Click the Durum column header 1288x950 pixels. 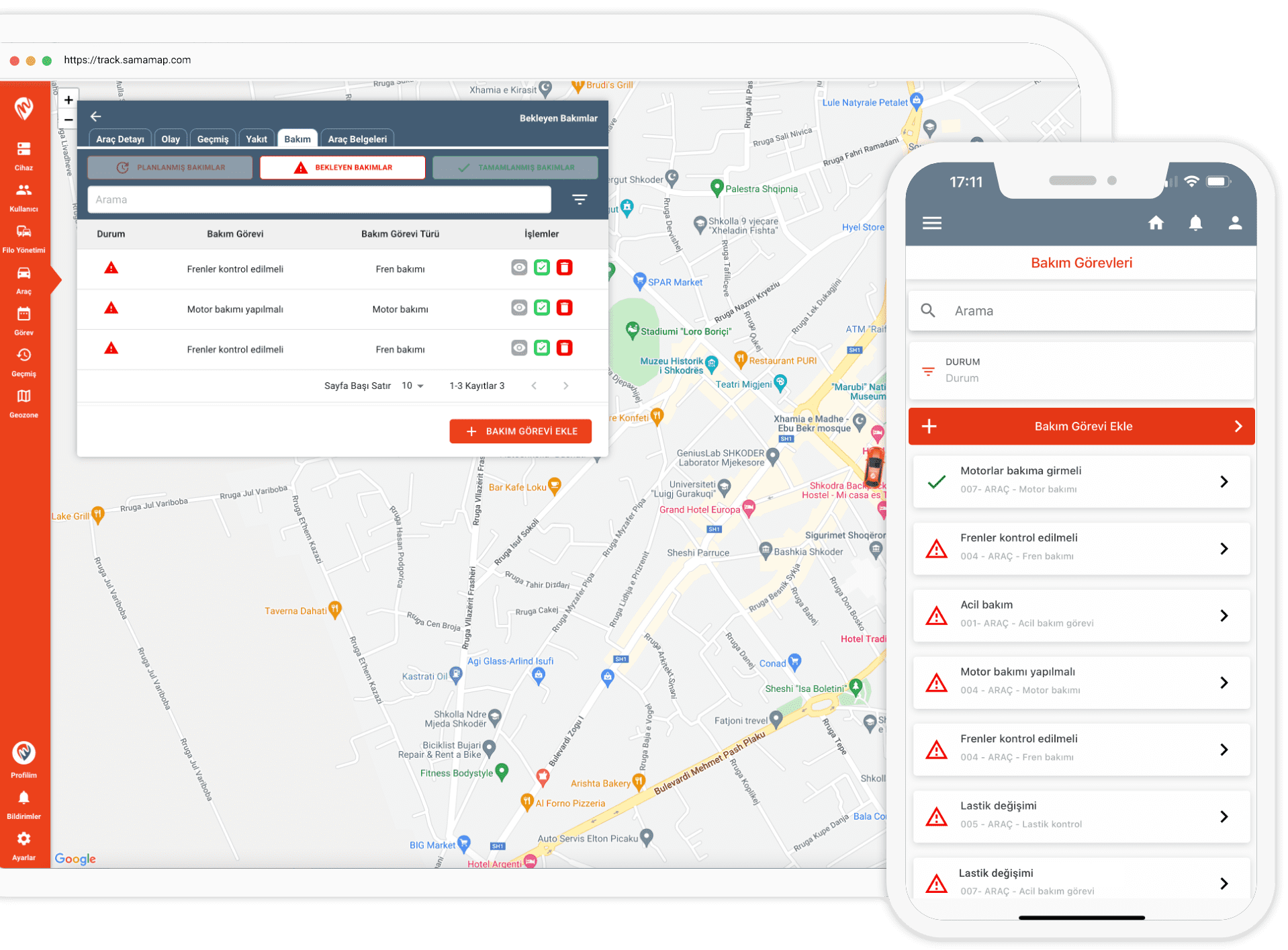pyautogui.click(x=111, y=234)
